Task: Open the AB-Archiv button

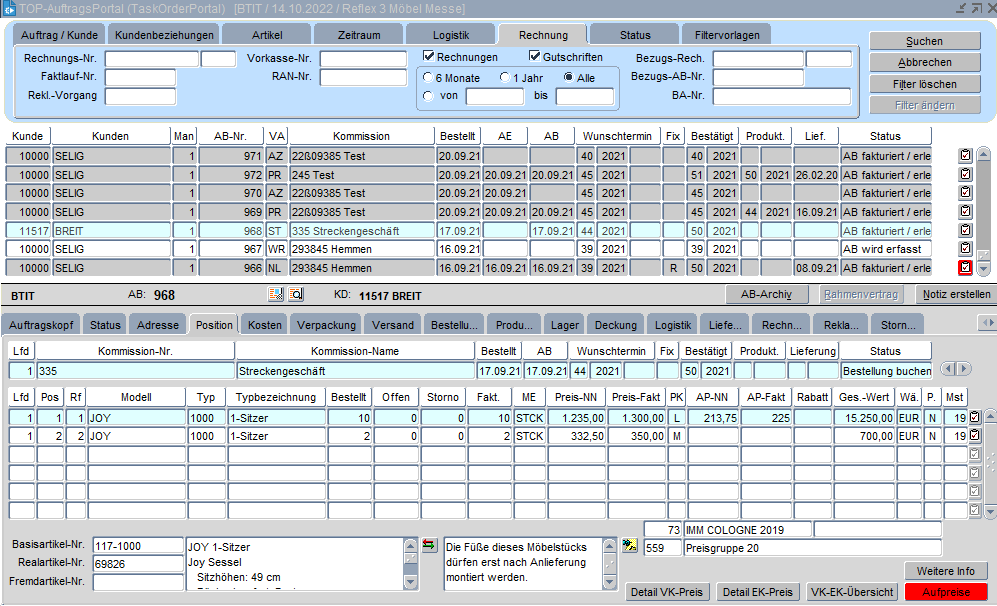Action: point(767,294)
